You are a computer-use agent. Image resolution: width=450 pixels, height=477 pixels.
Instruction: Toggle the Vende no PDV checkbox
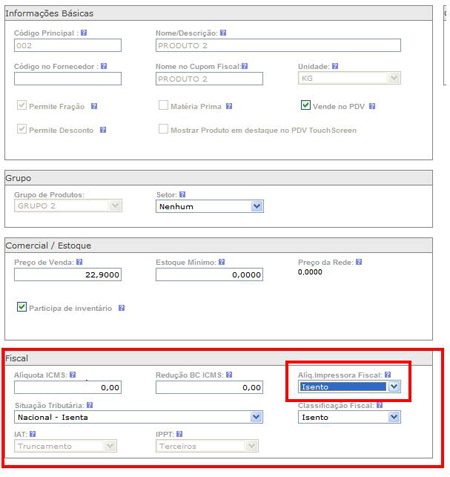(x=306, y=105)
